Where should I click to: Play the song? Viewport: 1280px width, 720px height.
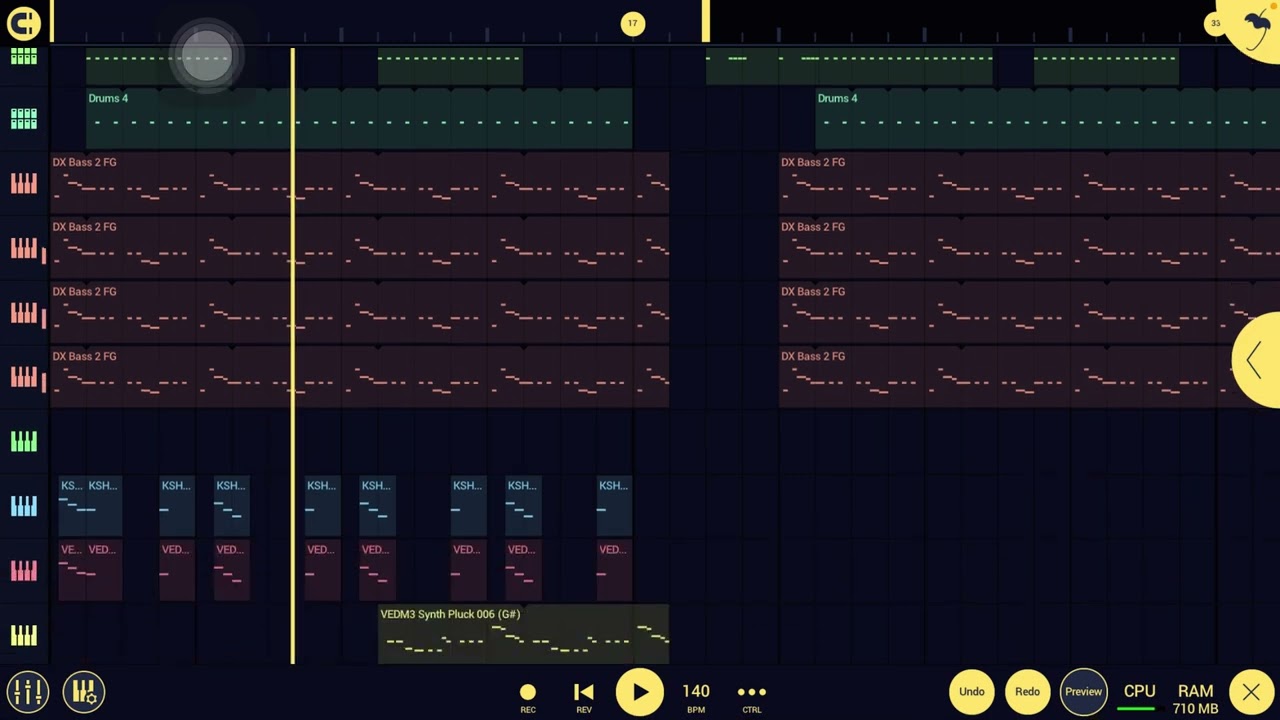click(x=640, y=692)
